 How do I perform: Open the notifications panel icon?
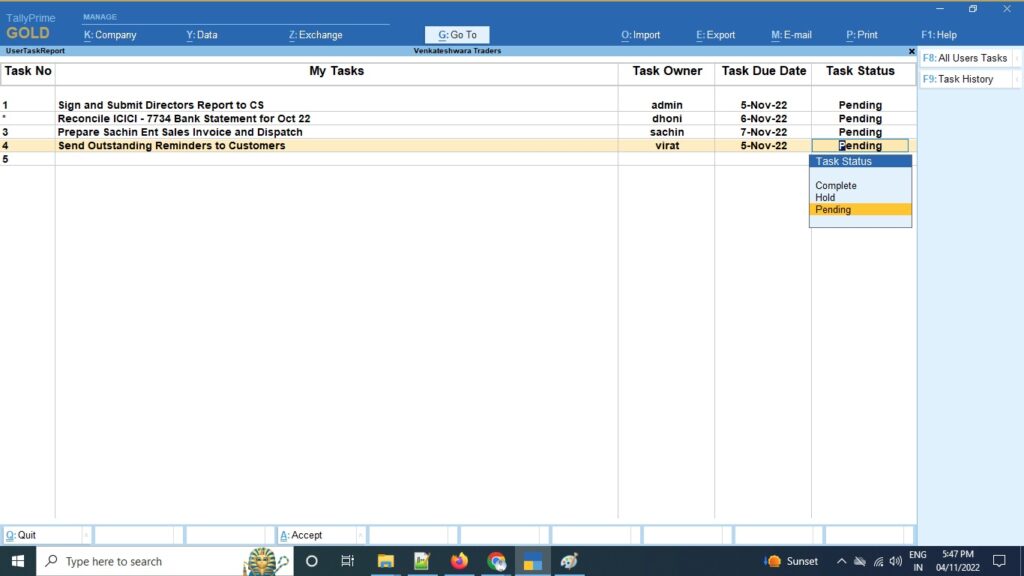click(1000, 561)
